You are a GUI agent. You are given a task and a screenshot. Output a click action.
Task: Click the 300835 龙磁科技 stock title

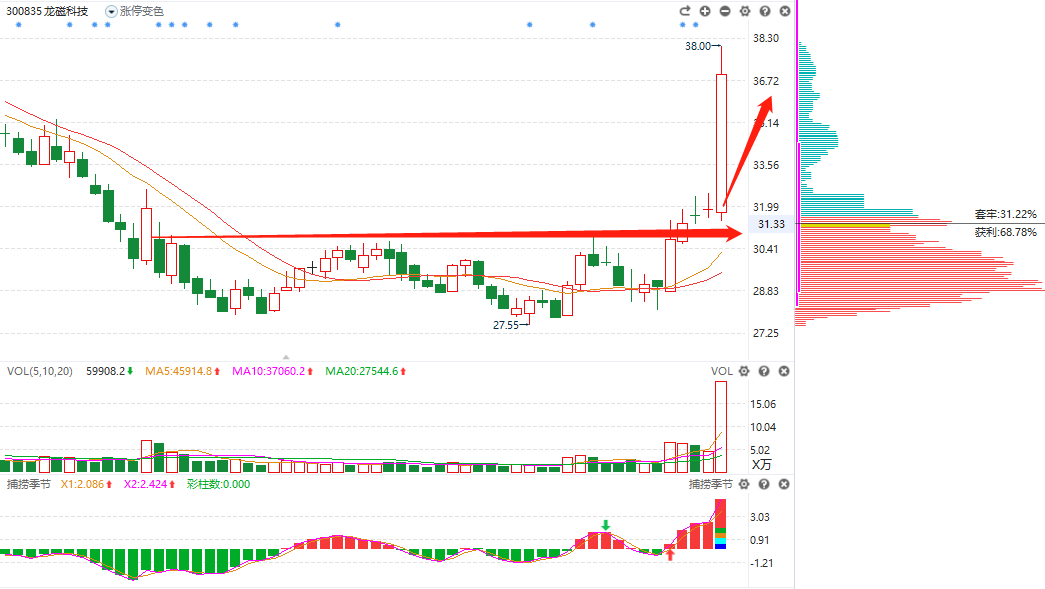(46, 11)
